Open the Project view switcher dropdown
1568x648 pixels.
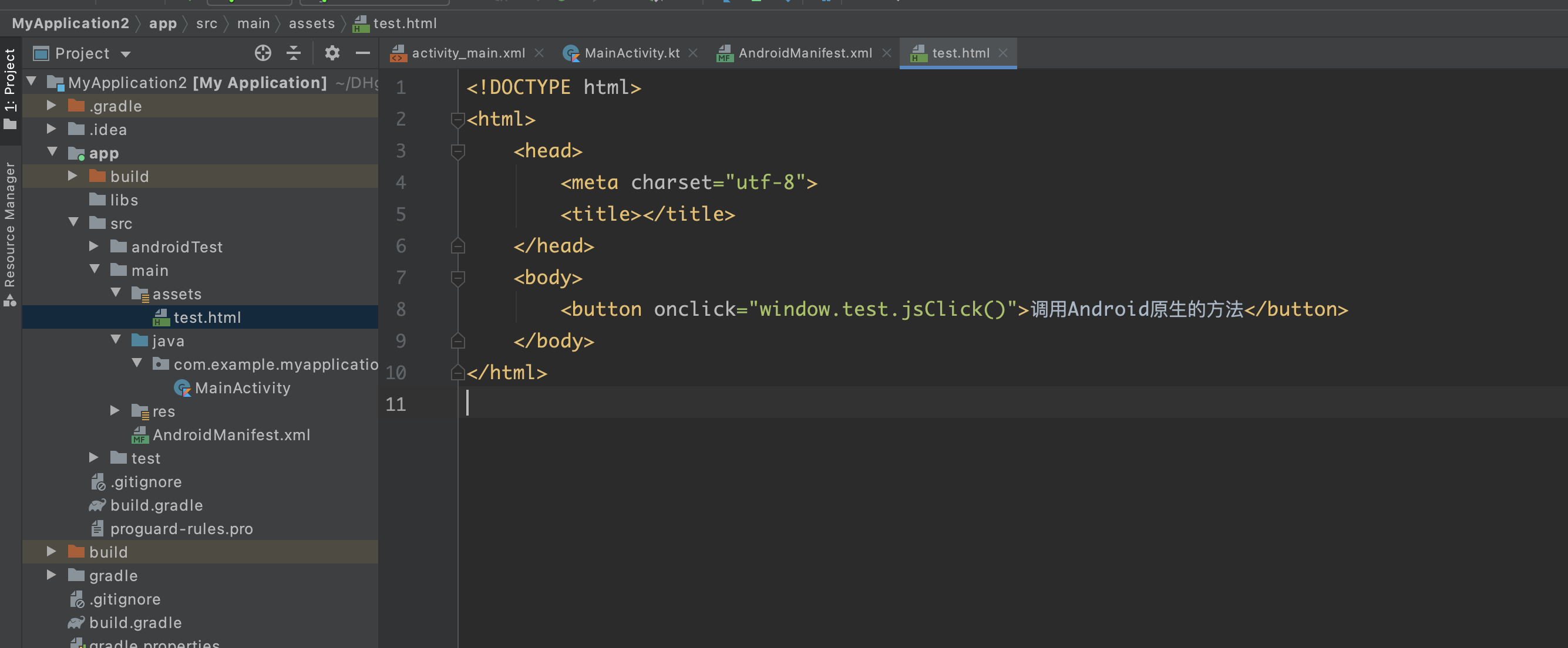point(126,53)
